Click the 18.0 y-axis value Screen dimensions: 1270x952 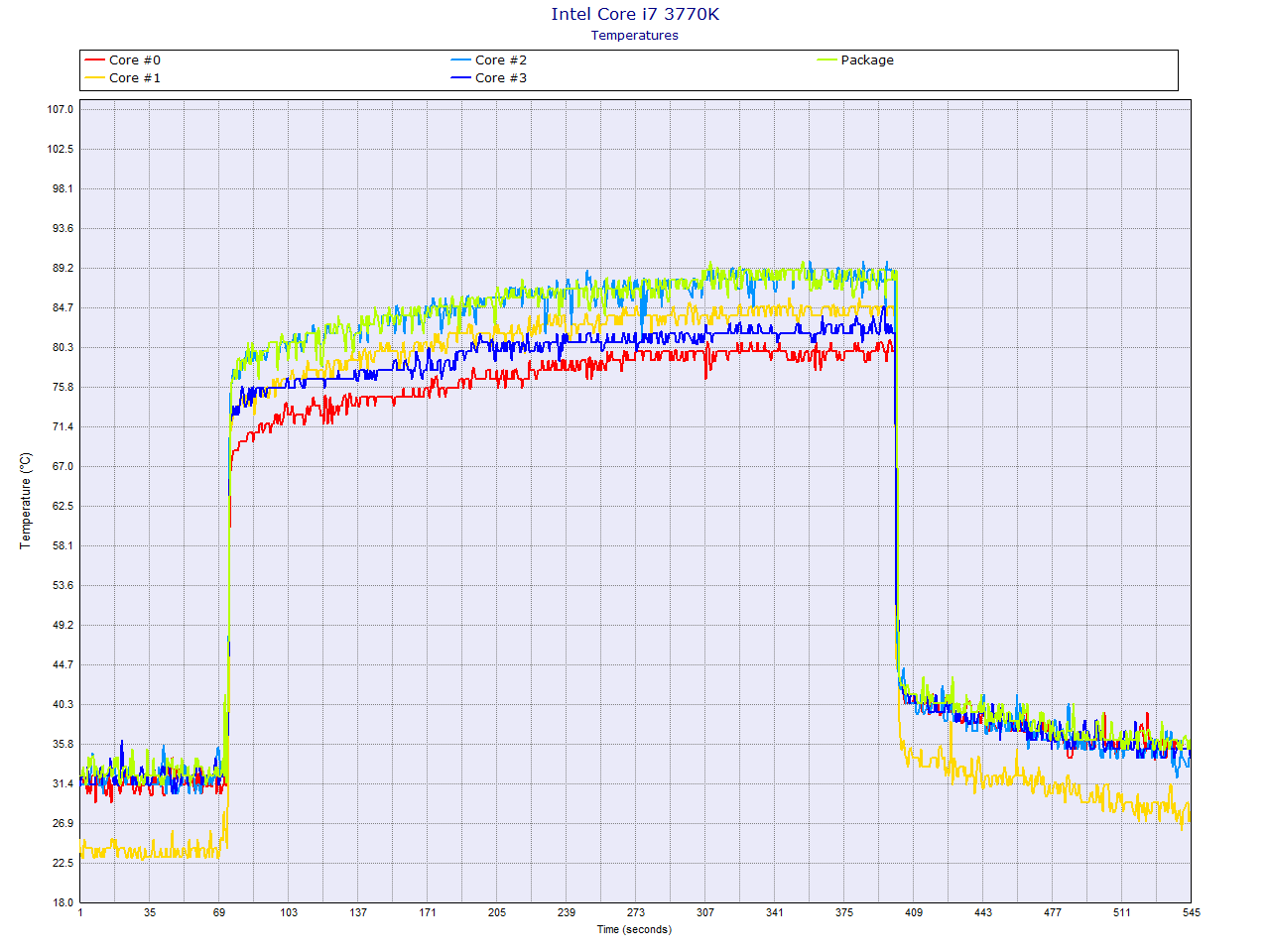coord(63,902)
